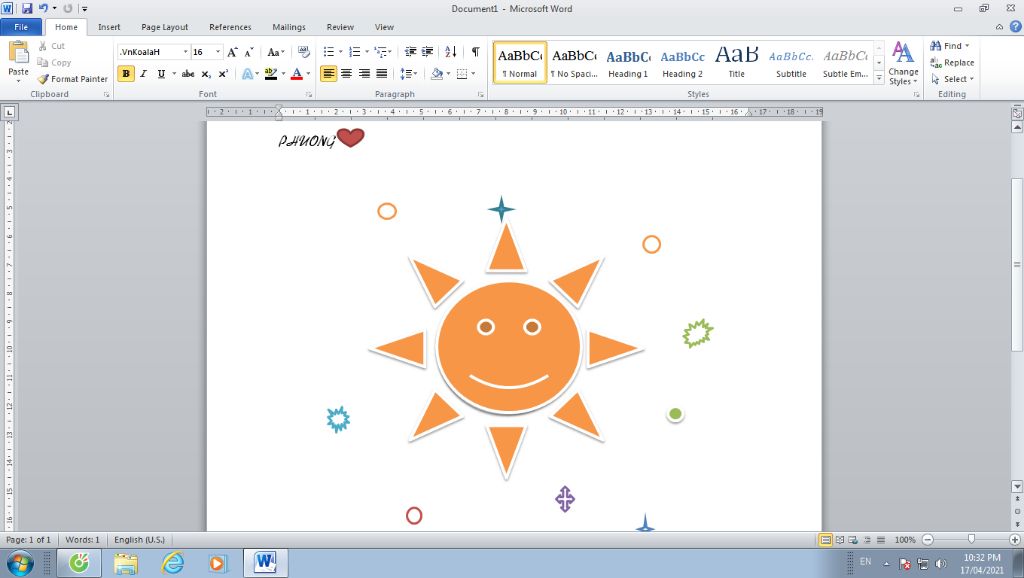This screenshot has width=1024, height=578.
Task: Apply red Font Color
Action: (x=296, y=74)
